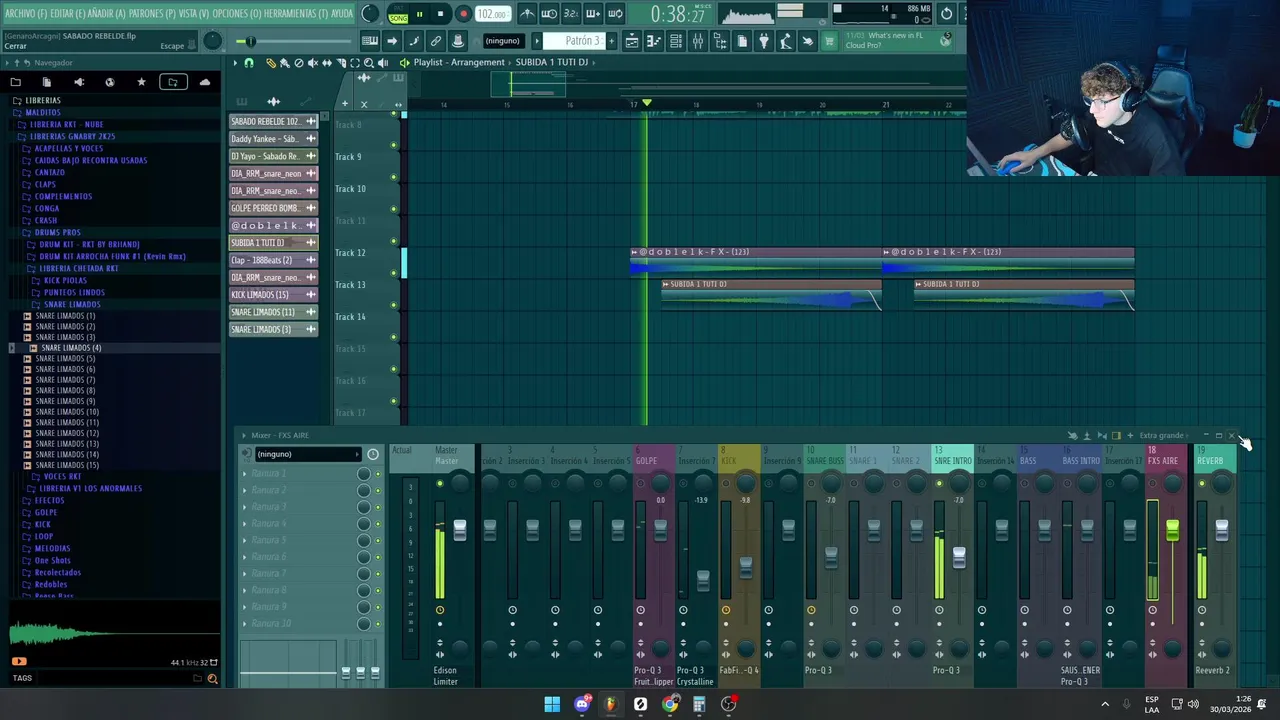The width and height of the screenshot is (1280, 720).
Task: Mute the SNRE INTRO mixer track
Action: coord(938,484)
